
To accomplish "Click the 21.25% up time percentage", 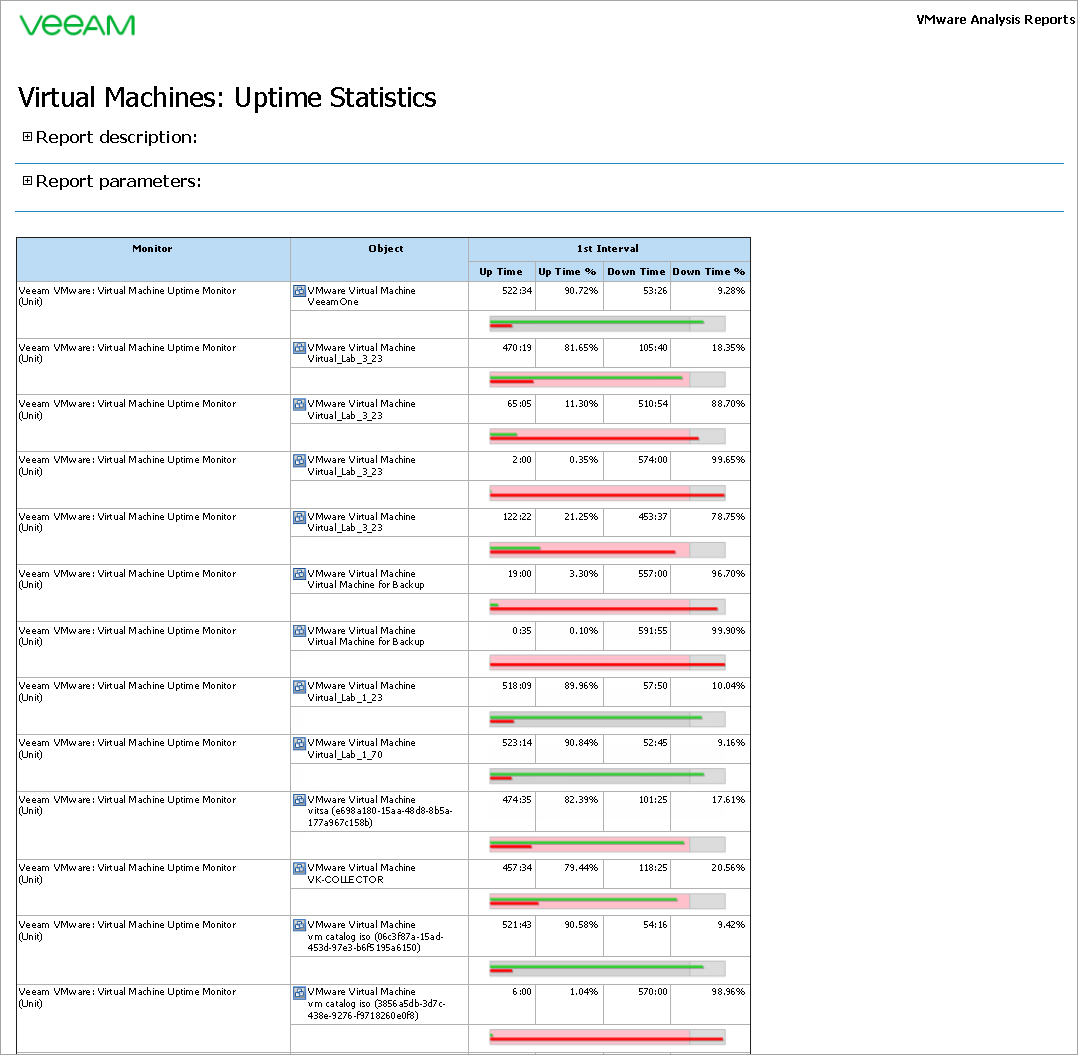I will click(581, 517).
